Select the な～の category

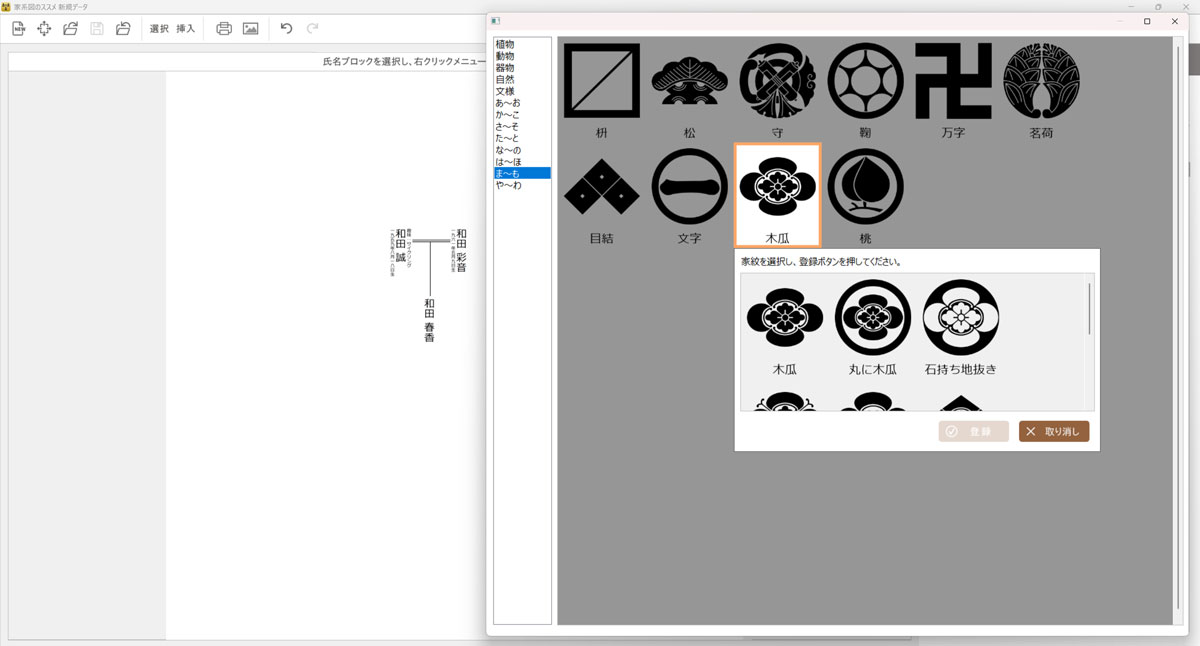point(522,150)
